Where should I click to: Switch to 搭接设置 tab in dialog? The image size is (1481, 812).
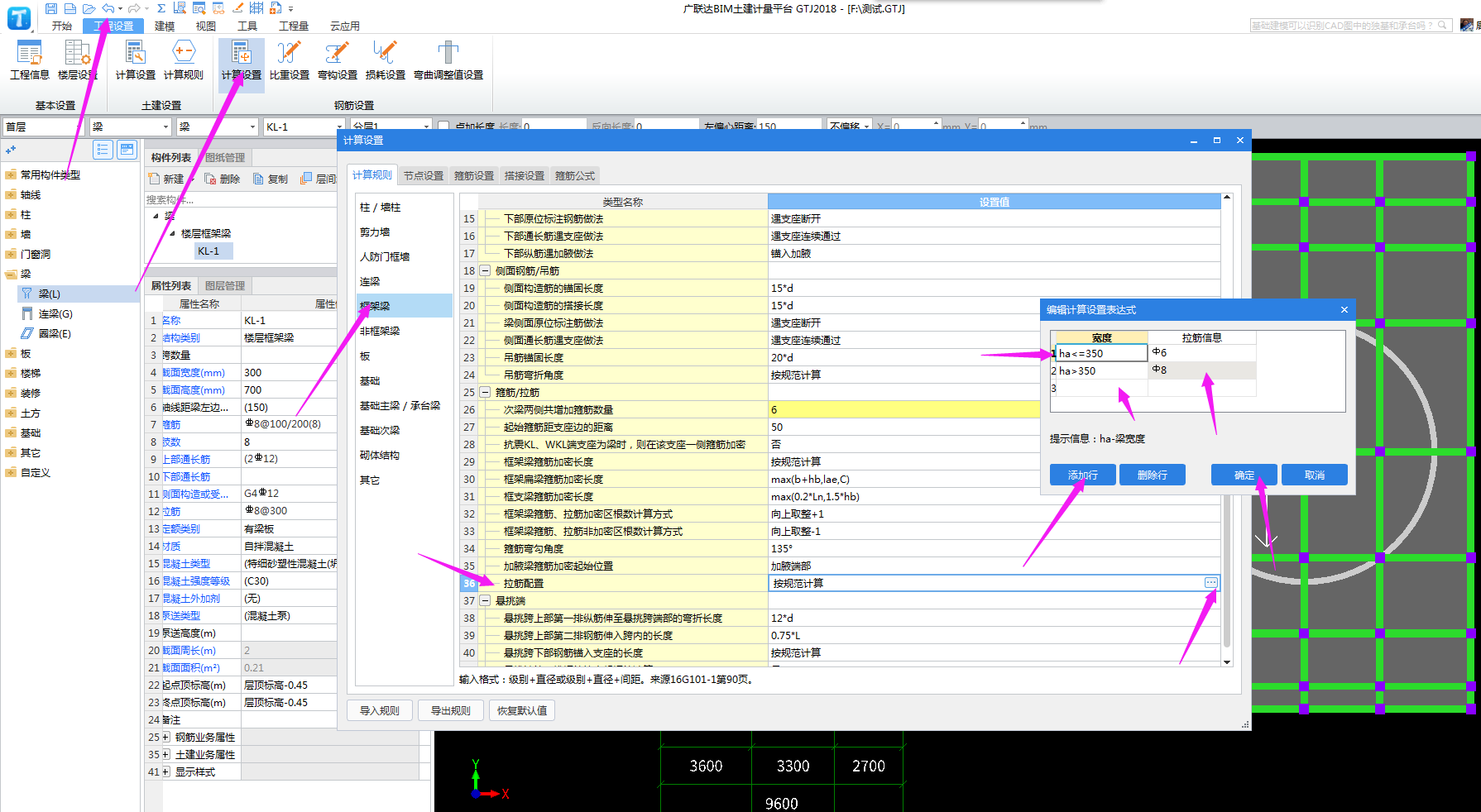(525, 175)
